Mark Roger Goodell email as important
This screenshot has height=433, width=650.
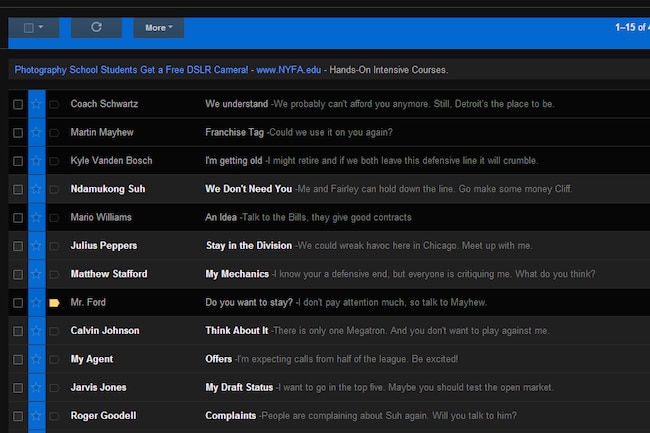54,416
